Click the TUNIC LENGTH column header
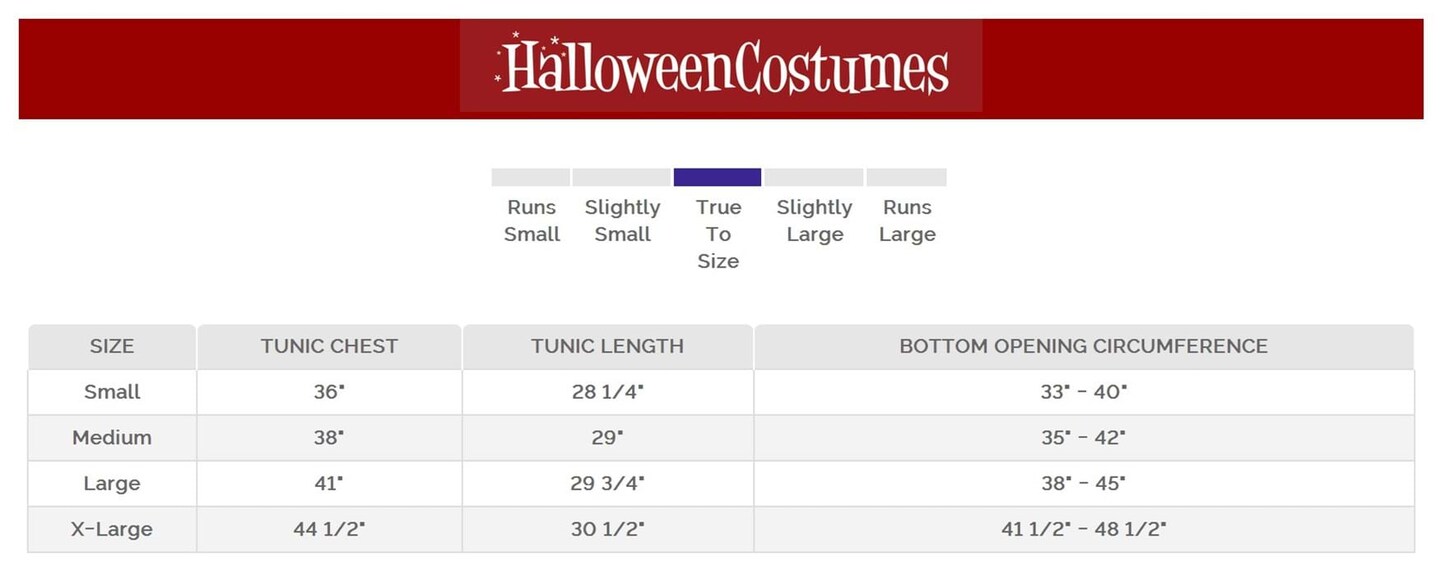This screenshot has width=1440, height=580. click(x=607, y=347)
